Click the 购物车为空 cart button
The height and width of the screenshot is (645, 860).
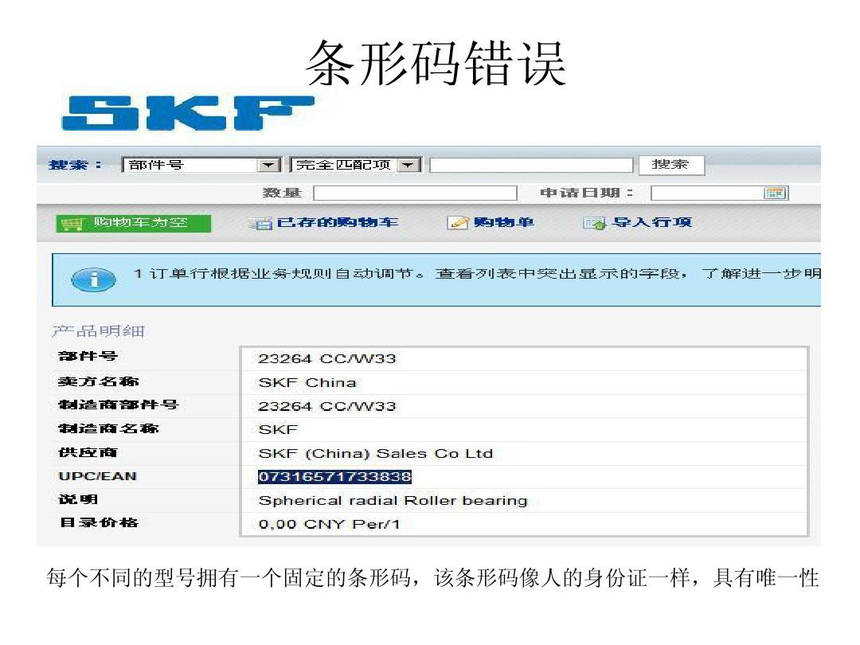pos(133,223)
